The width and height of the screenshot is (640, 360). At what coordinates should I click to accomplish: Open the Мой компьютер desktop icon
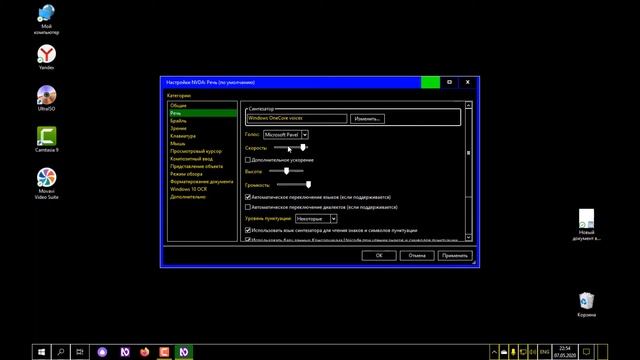46,19
